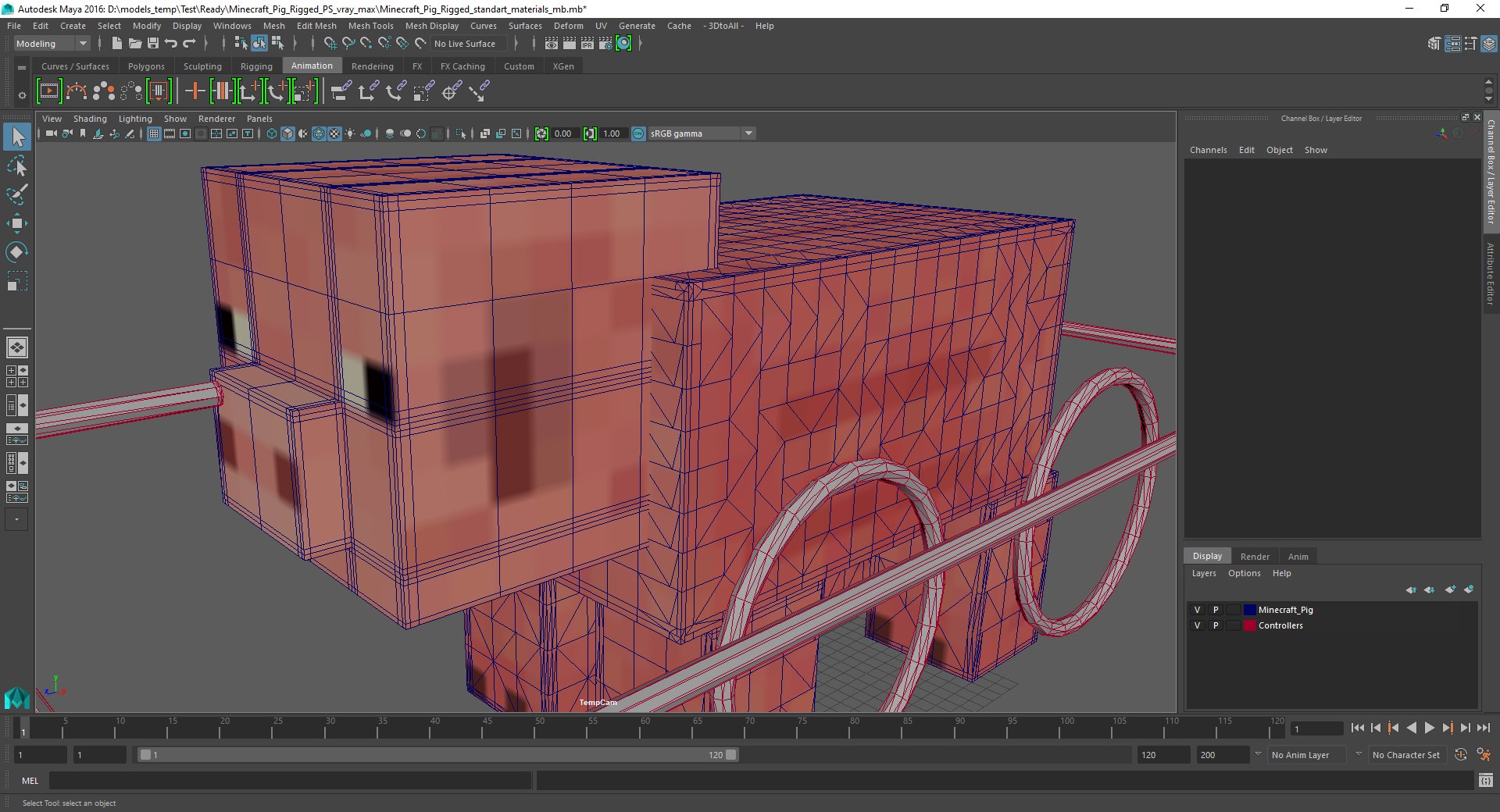Click Options in the Layer Editor

tap(1244, 573)
